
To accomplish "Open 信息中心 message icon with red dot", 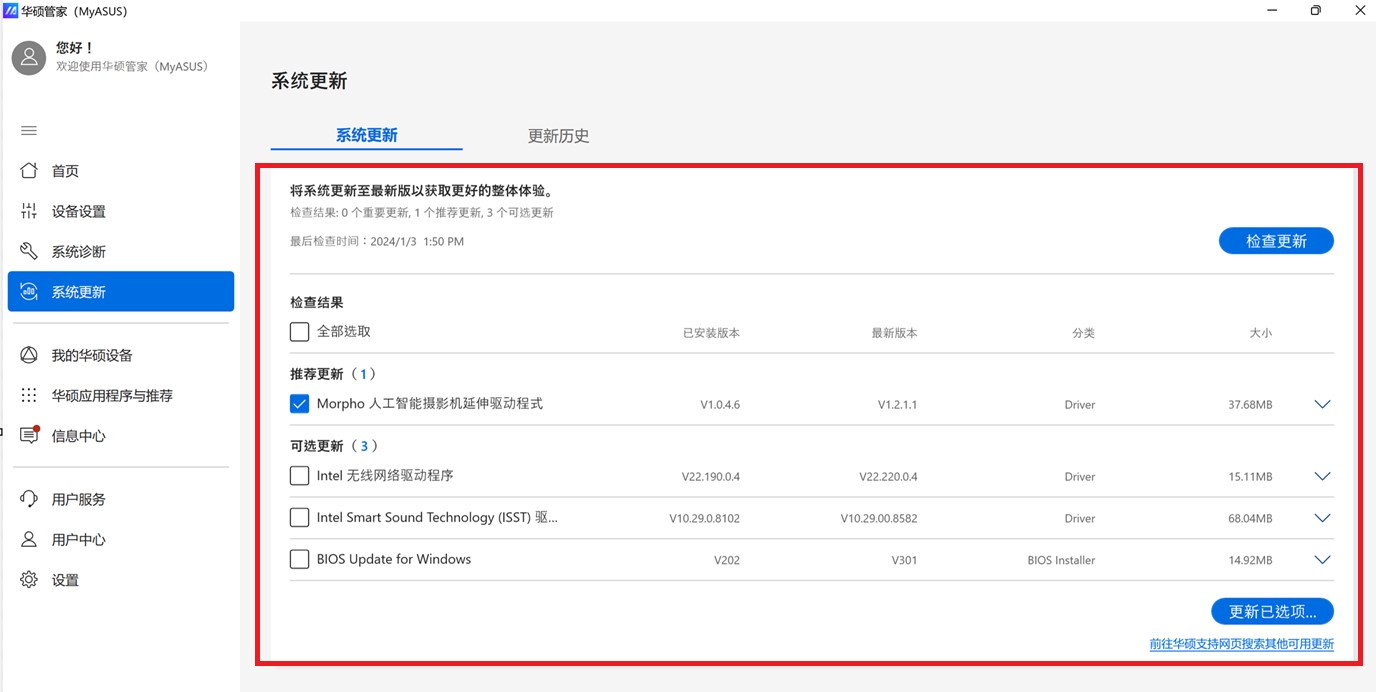I will [29, 435].
